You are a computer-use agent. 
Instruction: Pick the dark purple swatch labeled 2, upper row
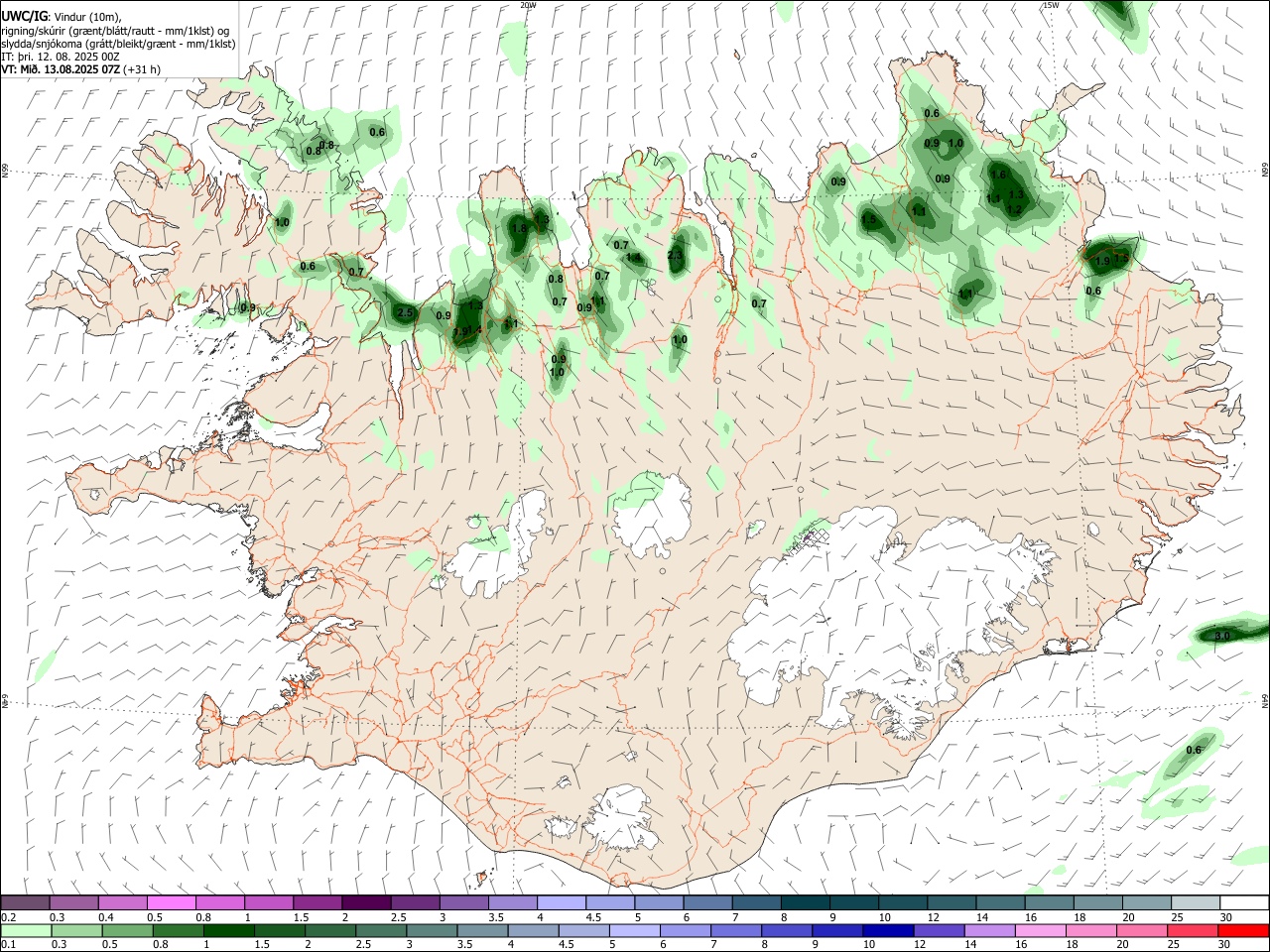365,902
